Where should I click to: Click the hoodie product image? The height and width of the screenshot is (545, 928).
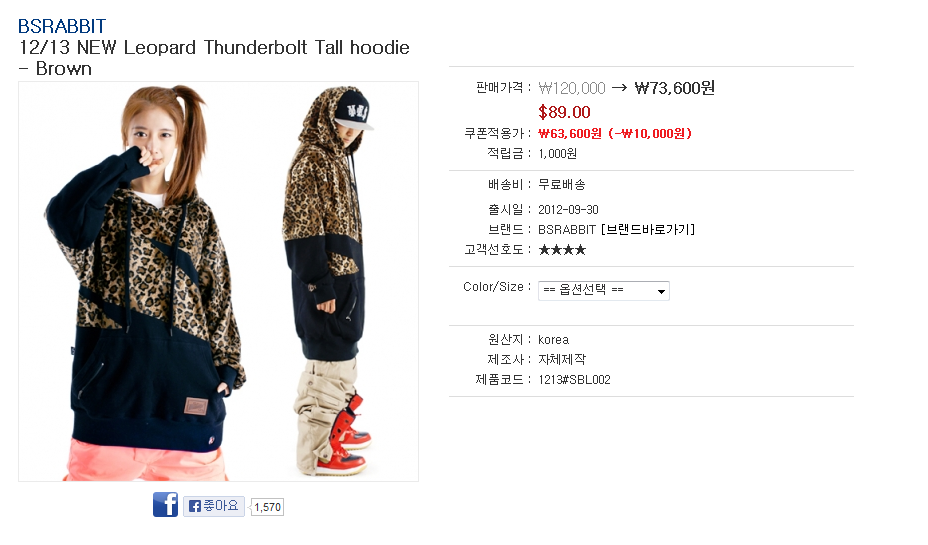pyautogui.click(x=218, y=281)
